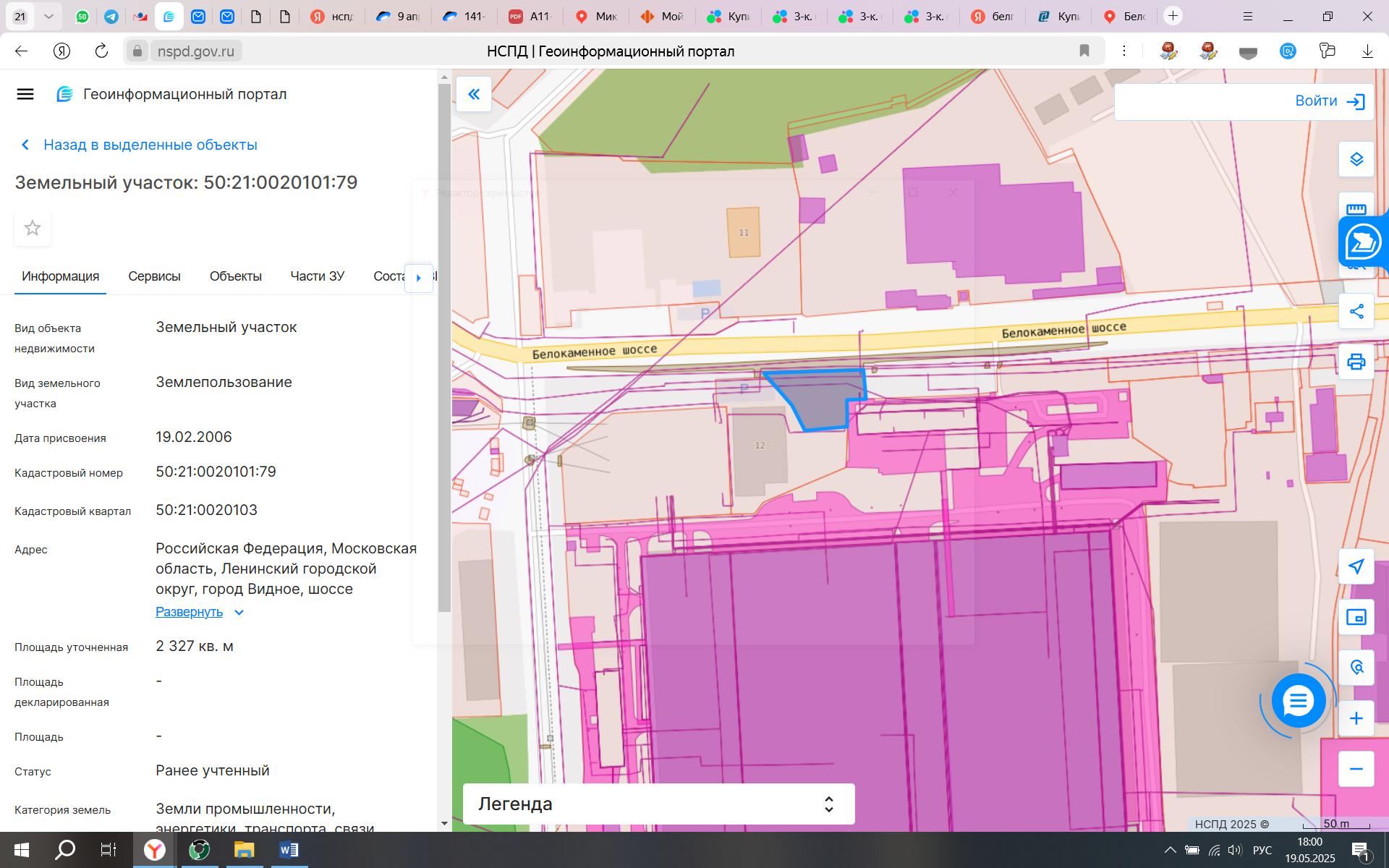Screen dimensions: 1389x868
Task: Click the share map icon
Action: pyautogui.click(x=1356, y=312)
